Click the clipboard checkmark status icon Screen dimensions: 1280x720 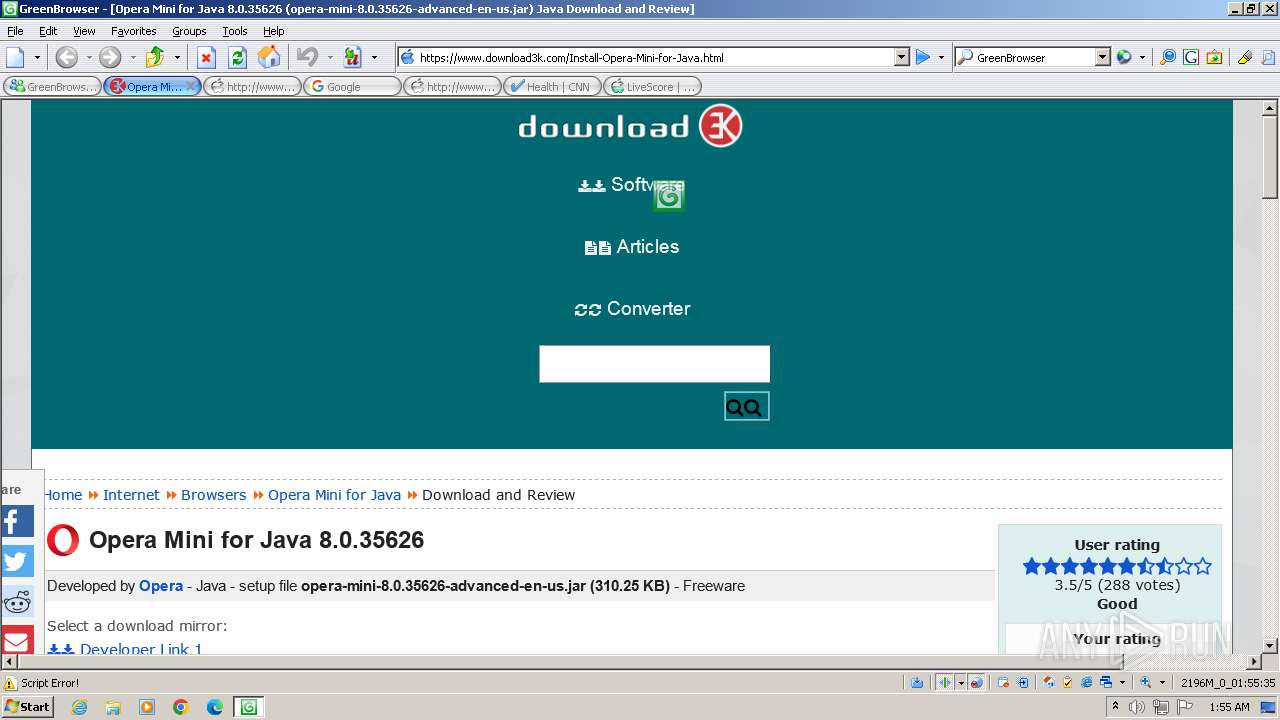tap(1067, 683)
